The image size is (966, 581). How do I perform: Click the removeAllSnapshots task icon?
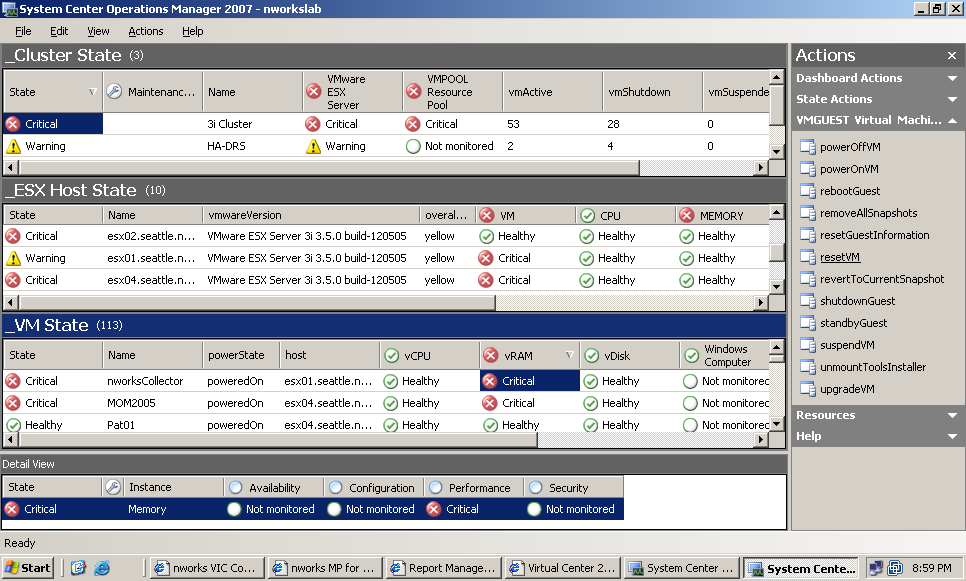[x=807, y=213]
